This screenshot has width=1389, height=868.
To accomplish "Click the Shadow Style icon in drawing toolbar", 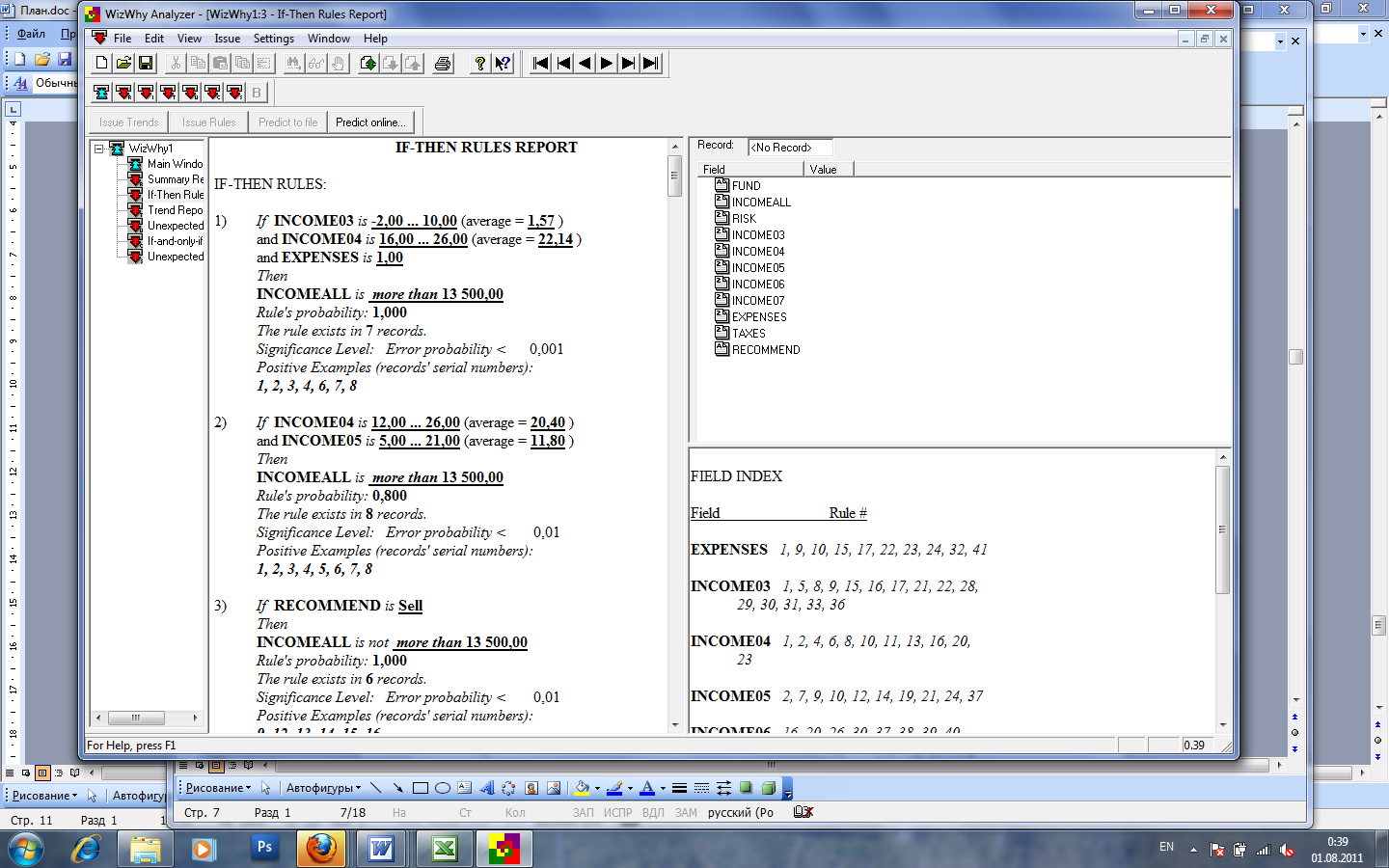I will coord(746,788).
